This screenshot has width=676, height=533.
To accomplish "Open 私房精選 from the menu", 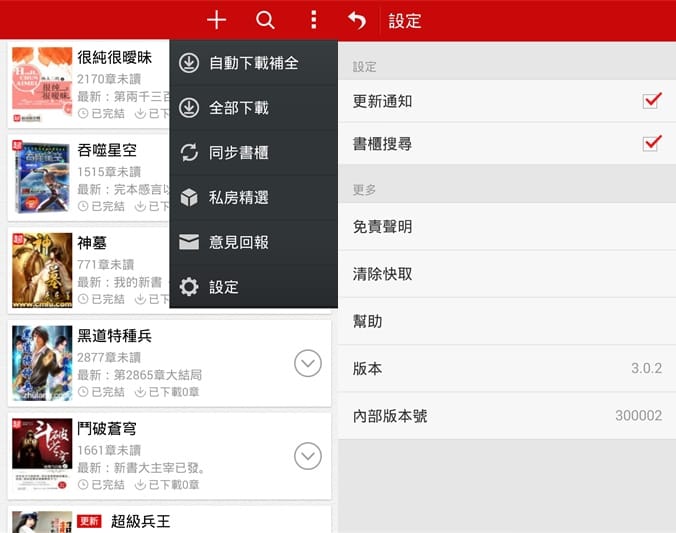I will click(x=254, y=198).
